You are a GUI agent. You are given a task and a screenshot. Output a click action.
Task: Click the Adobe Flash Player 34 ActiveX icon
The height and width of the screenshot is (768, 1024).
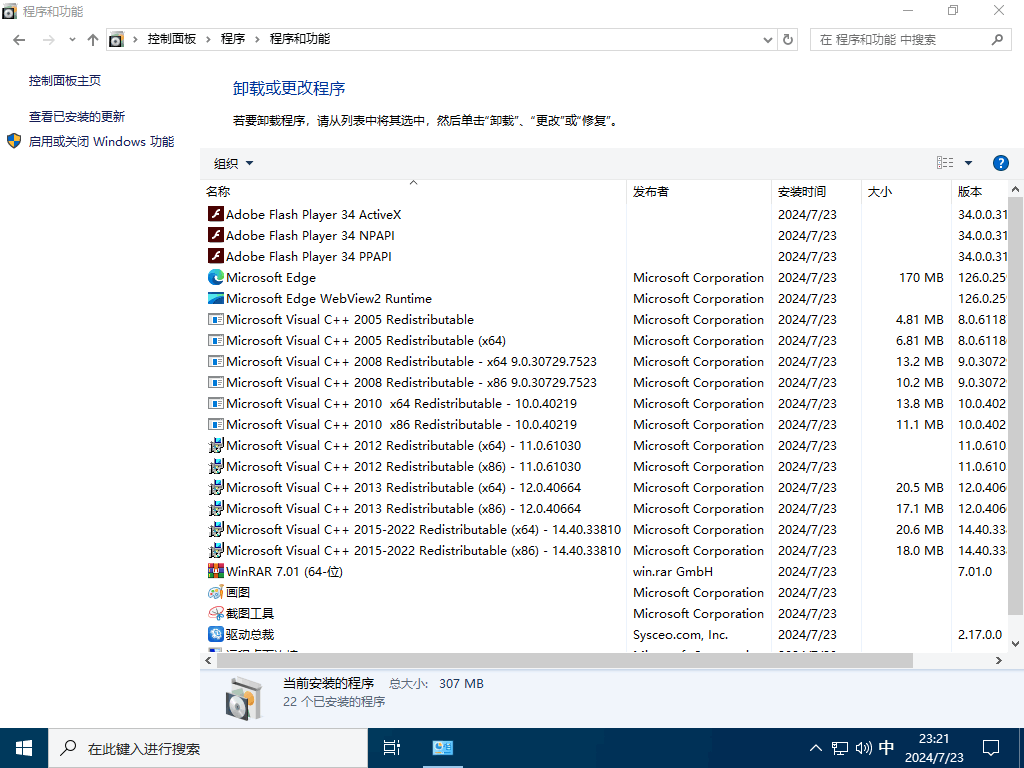[x=215, y=214]
